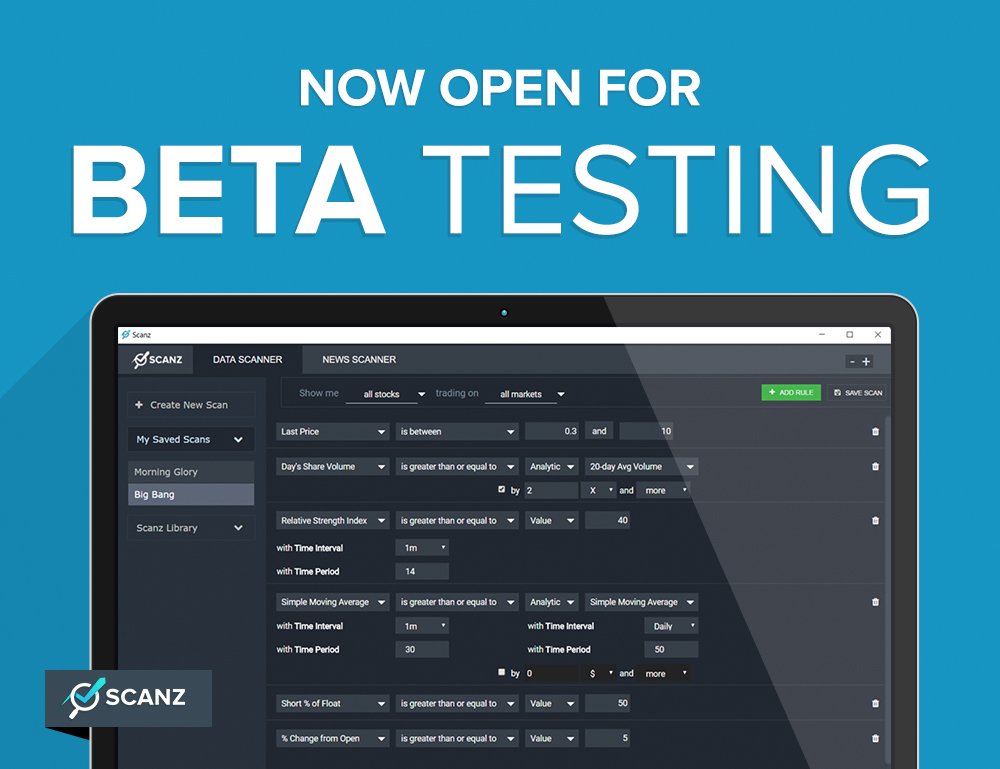Enable the 'by 0' moving average checkbox
This screenshot has width=1000, height=769.
501,672
